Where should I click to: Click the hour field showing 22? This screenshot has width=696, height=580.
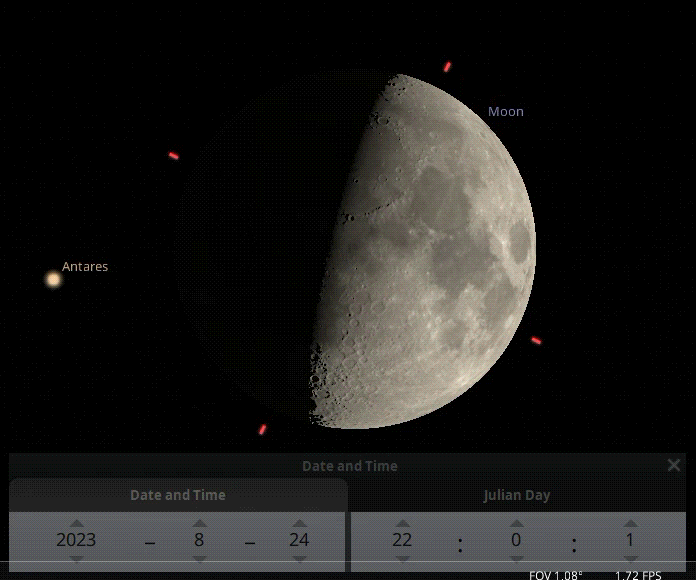click(402, 540)
